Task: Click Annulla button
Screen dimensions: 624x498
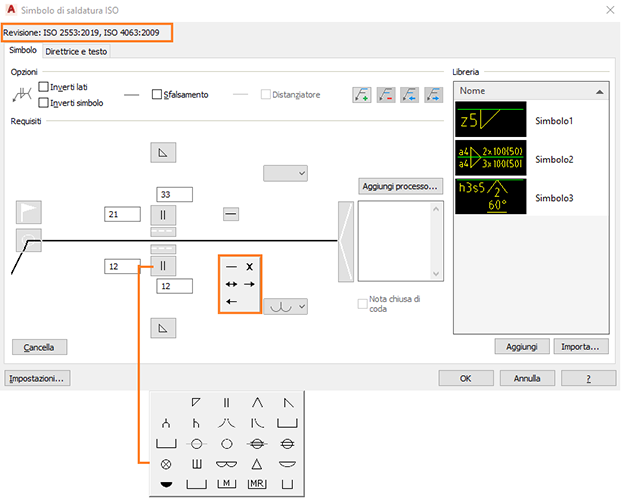Action: point(527,378)
